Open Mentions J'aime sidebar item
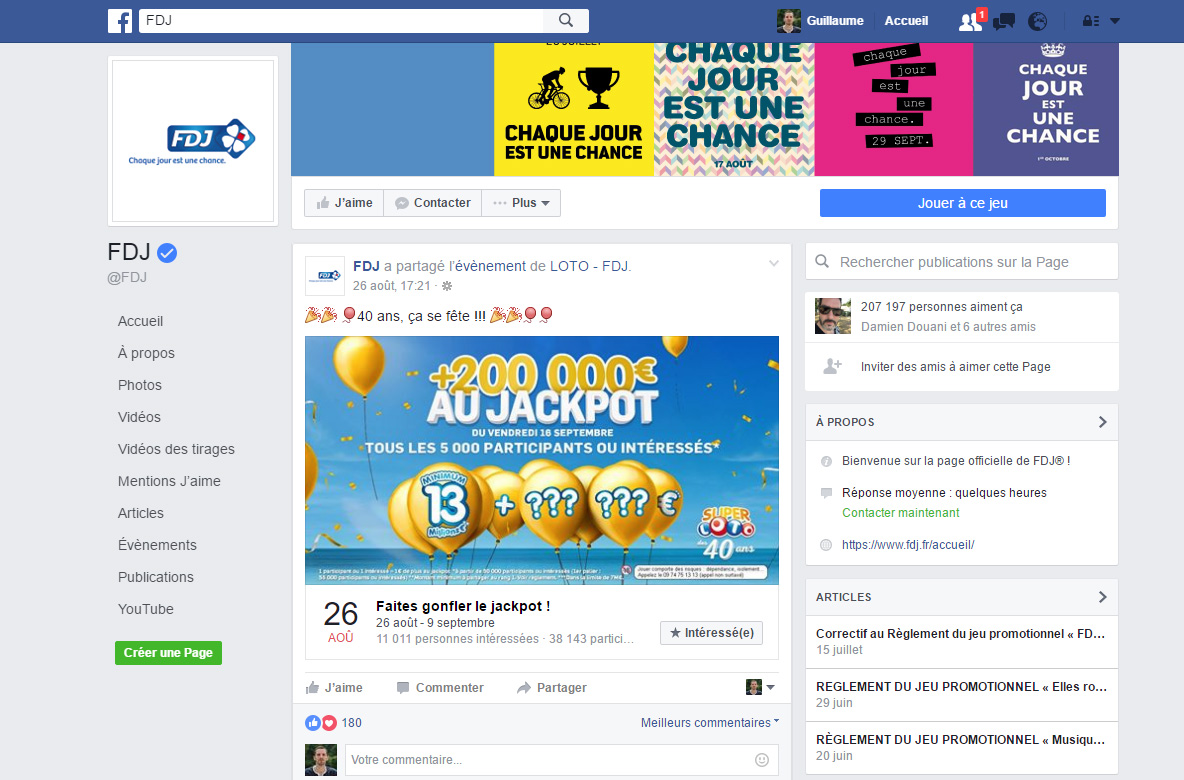The image size is (1184, 780). coord(169,481)
